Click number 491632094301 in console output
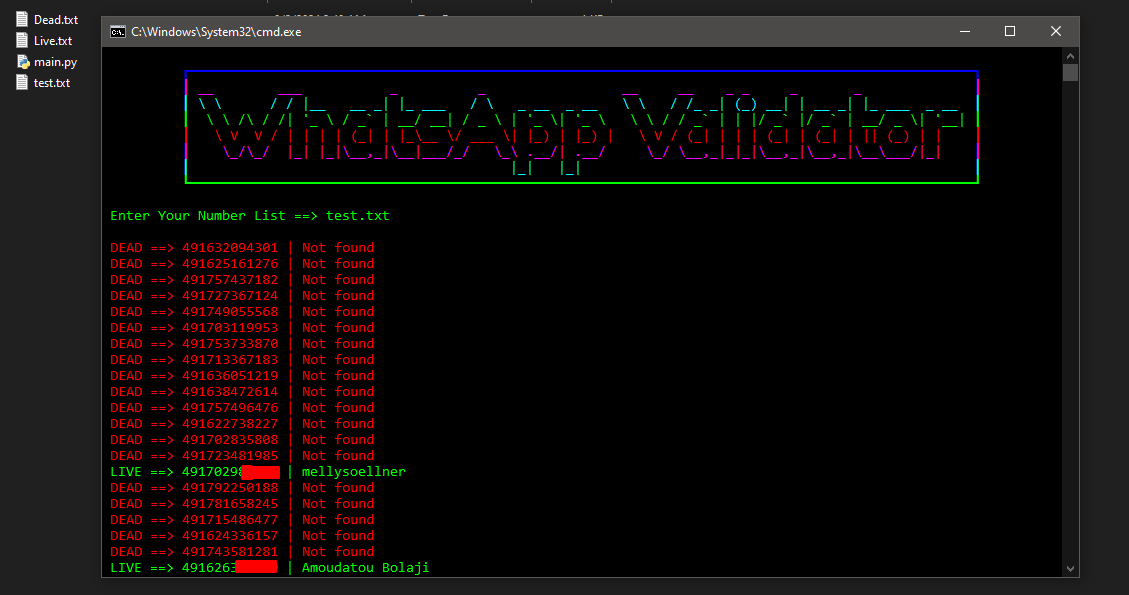Screen dimensions: 1129x595 230,248
